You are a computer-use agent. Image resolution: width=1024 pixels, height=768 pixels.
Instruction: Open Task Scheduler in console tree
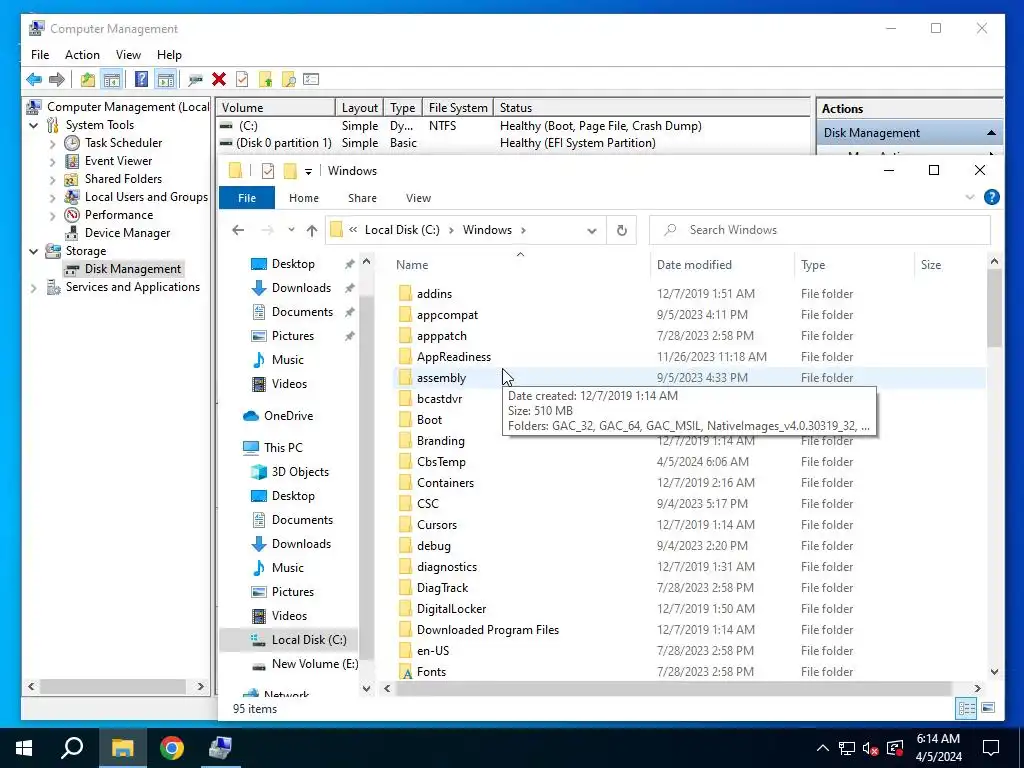click(123, 143)
